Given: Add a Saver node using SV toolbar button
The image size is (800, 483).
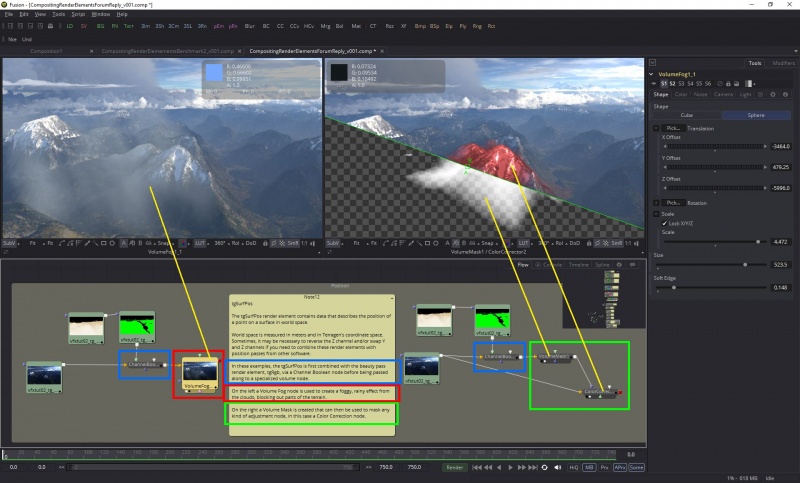Looking at the screenshot, I should point(84,26).
